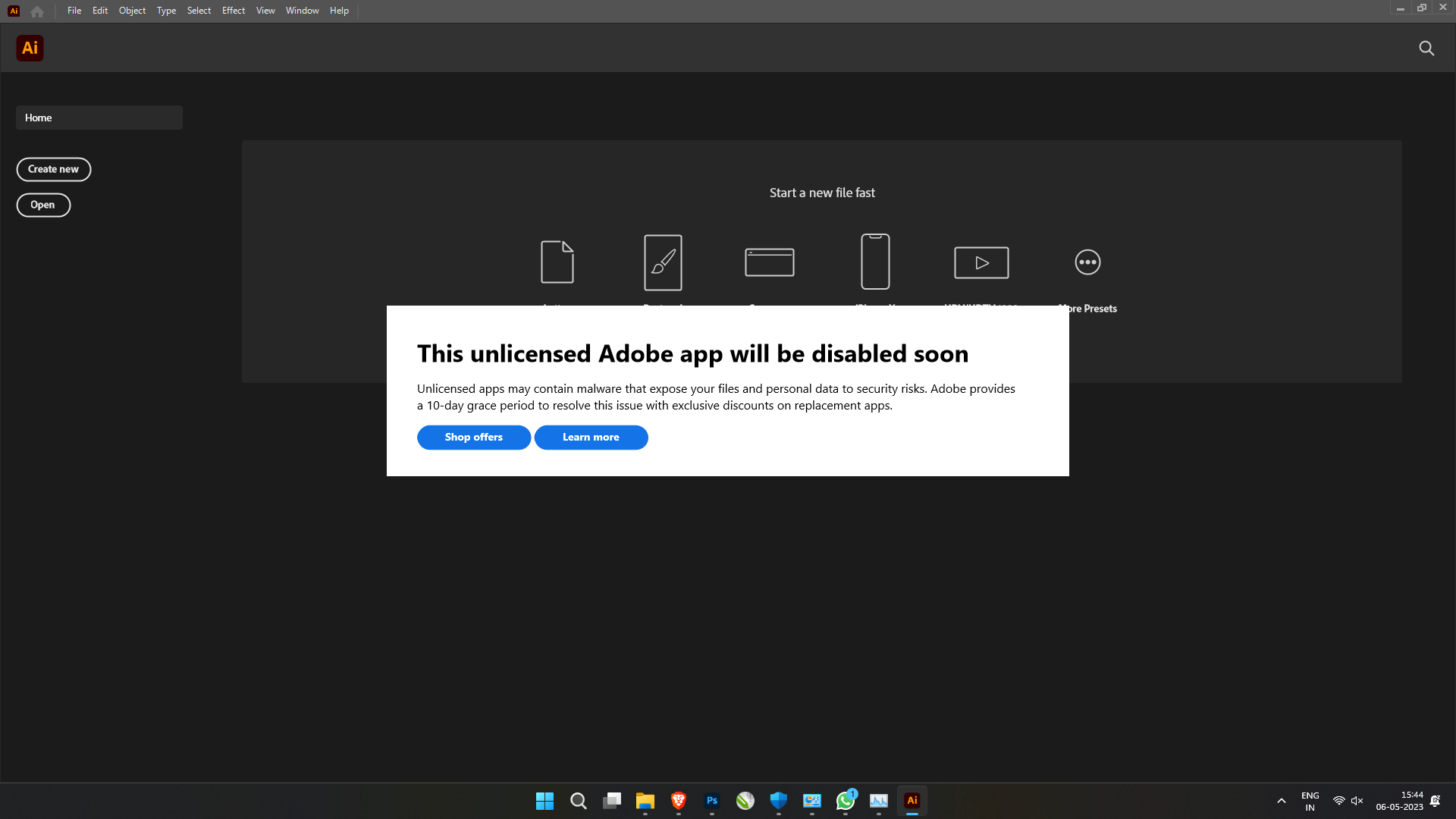This screenshot has height=819, width=1456.
Task: Open the Type menu
Action: click(166, 11)
